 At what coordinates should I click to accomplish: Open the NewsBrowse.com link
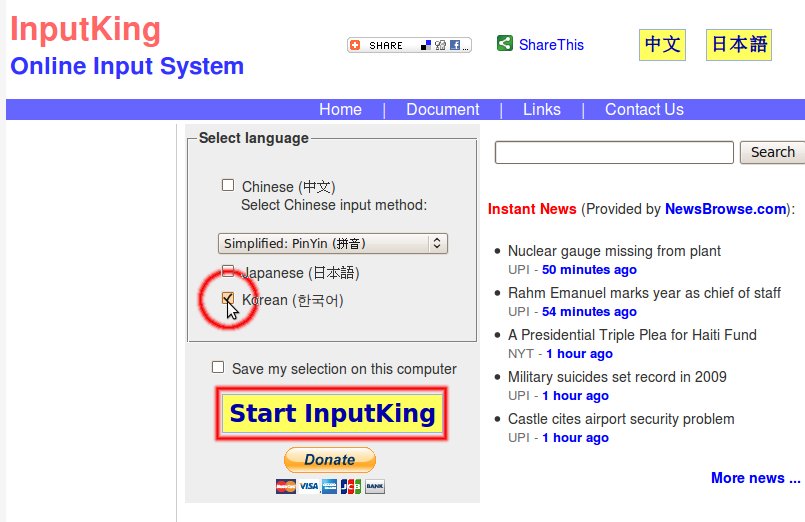pyautogui.click(x=725, y=209)
